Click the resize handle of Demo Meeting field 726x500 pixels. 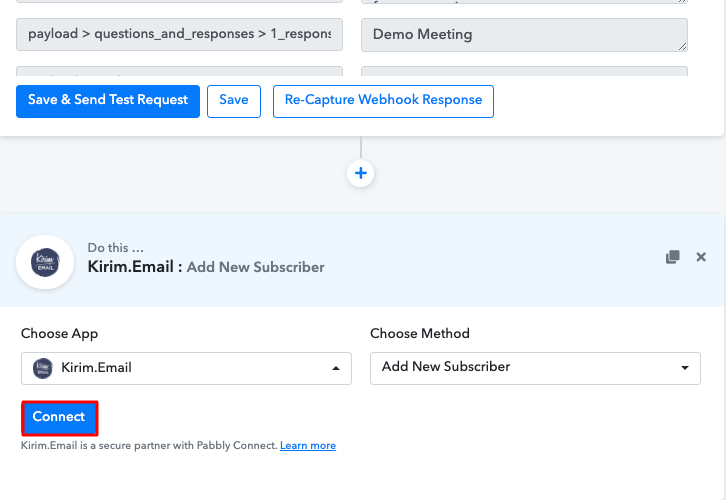click(x=682, y=46)
